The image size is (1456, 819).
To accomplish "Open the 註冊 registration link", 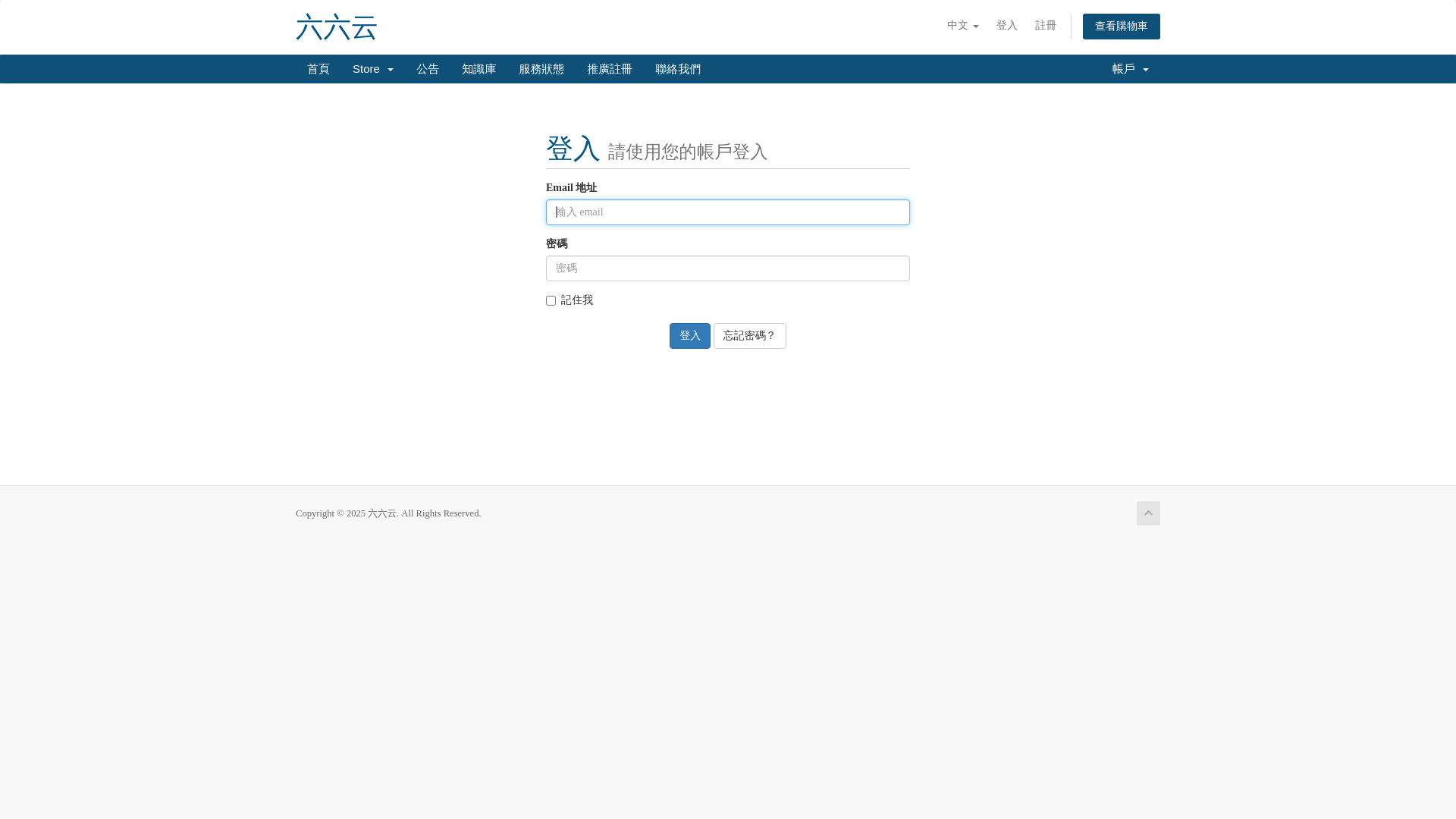I will click(x=1045, y=26).
